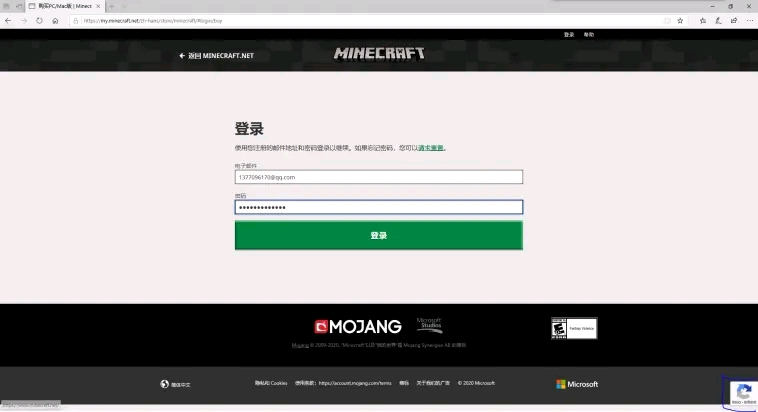The image size is (758, 412).
Task: Click the green 登录 login button
Action: [379, 235]
